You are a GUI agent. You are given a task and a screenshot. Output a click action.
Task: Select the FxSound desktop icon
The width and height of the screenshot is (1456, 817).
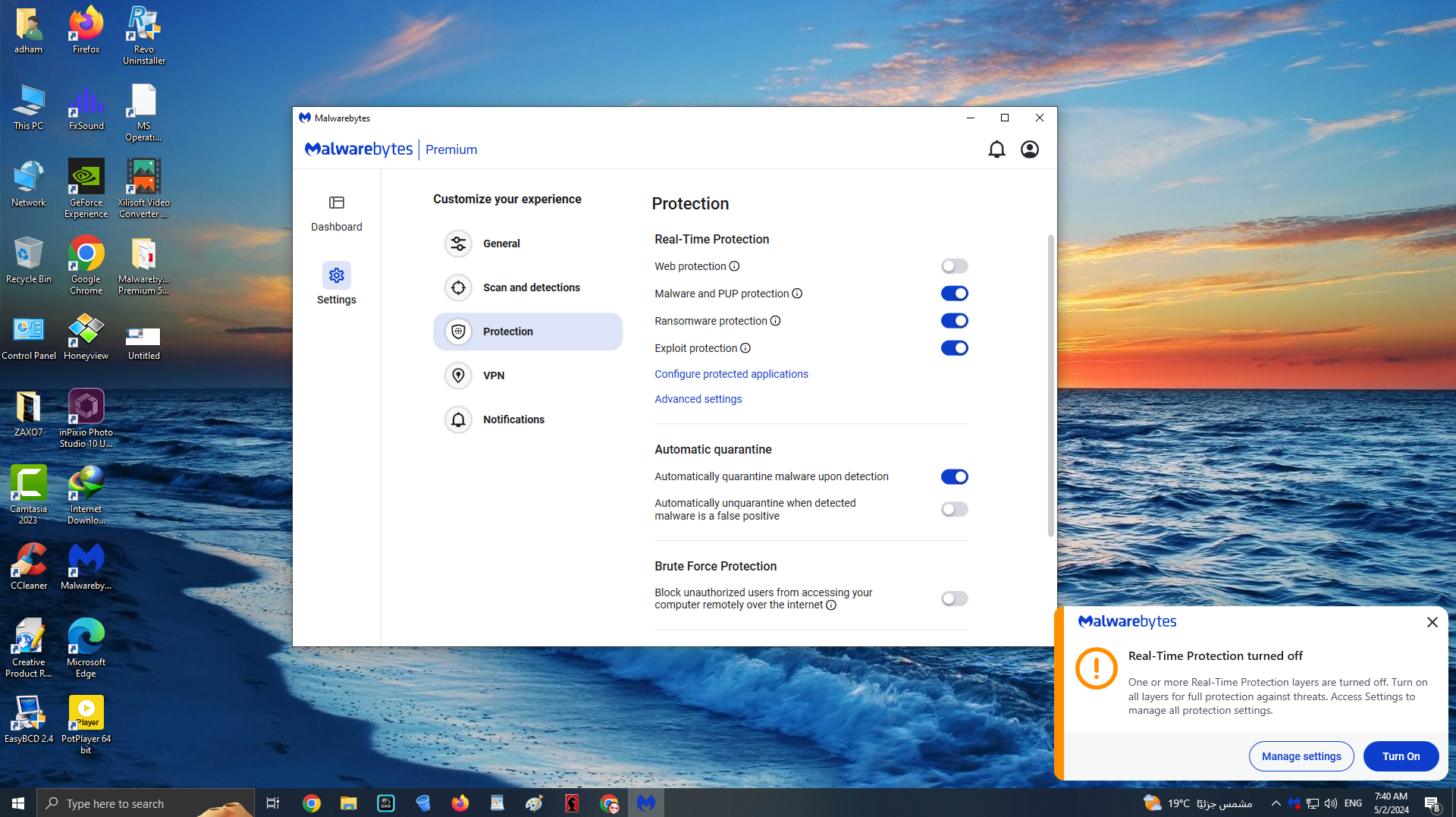tap(86, 108)
